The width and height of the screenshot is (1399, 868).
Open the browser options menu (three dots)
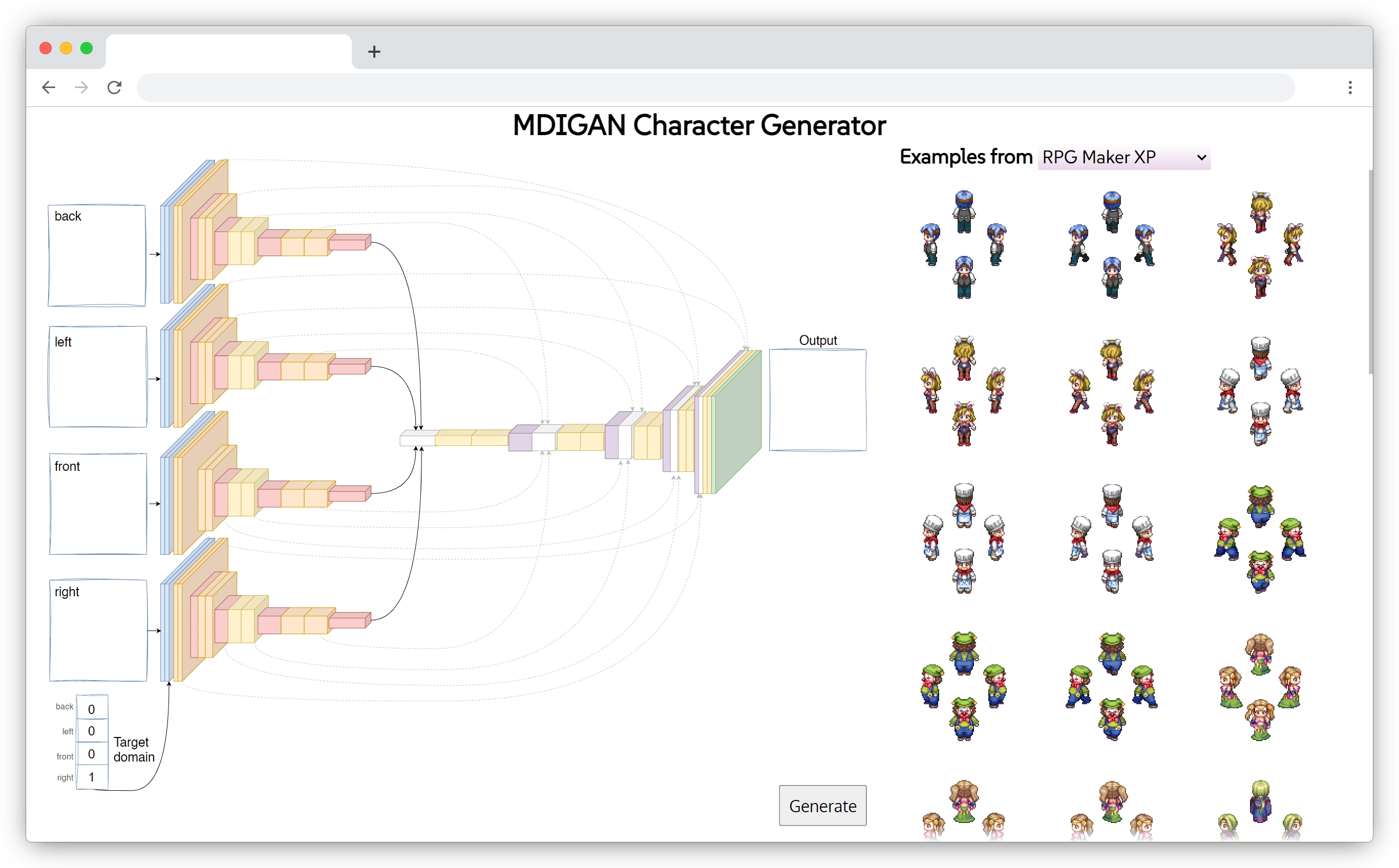tap(1350, 87)
